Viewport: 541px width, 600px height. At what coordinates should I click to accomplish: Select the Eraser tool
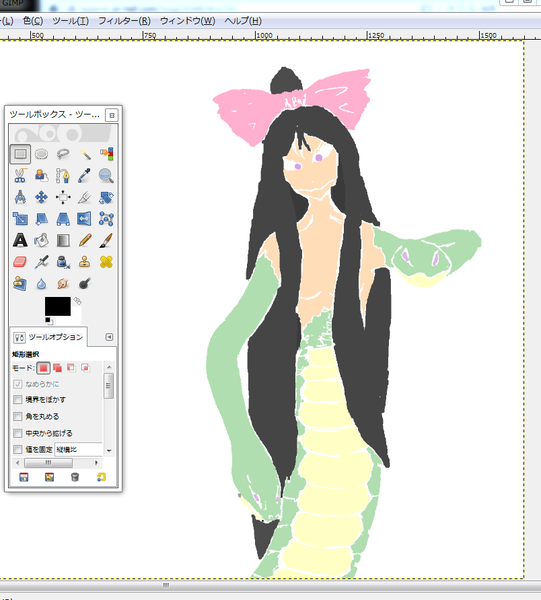20,262
